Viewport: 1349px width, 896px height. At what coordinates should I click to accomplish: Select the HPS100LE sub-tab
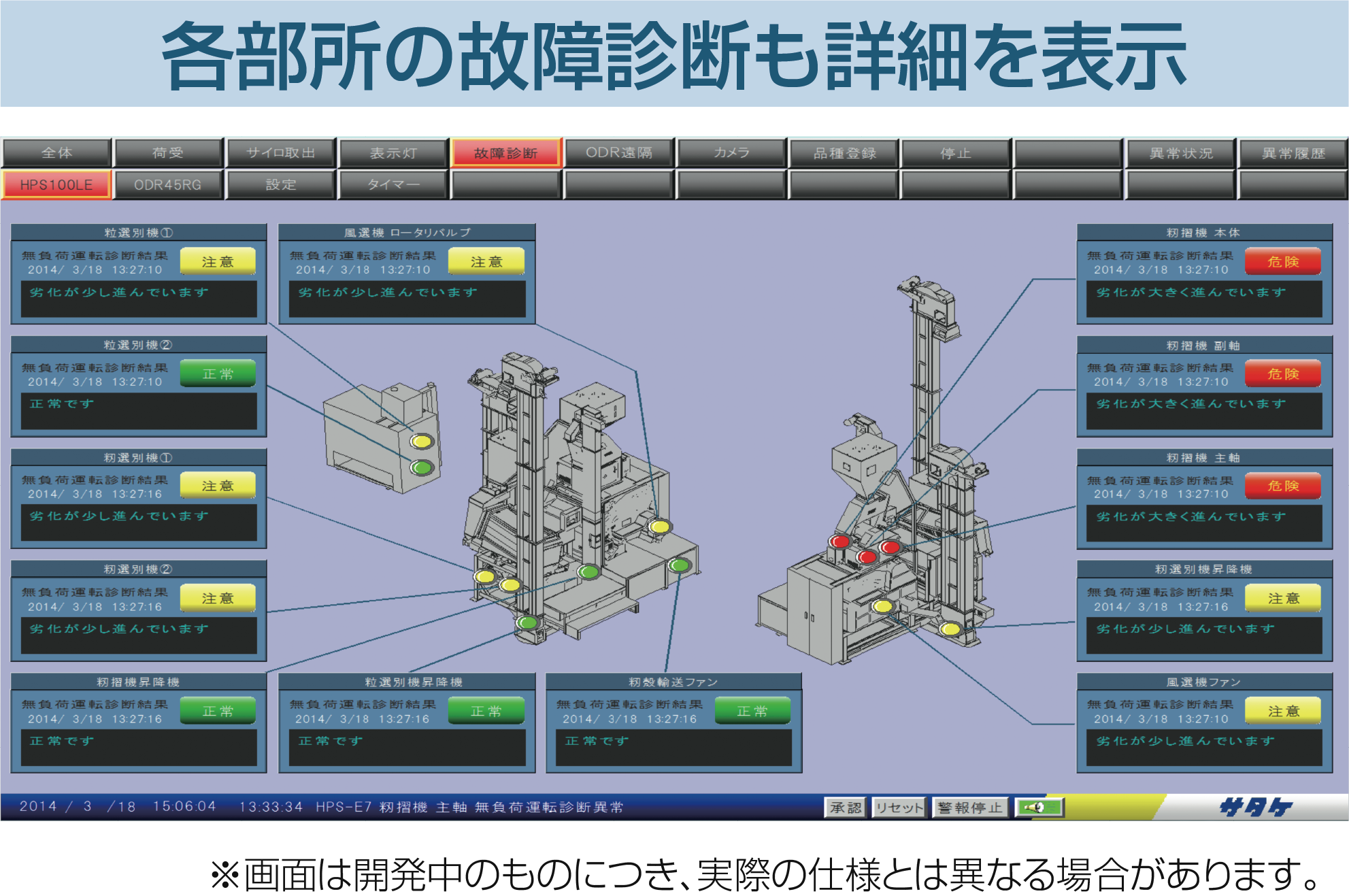(x=56, y=184)
